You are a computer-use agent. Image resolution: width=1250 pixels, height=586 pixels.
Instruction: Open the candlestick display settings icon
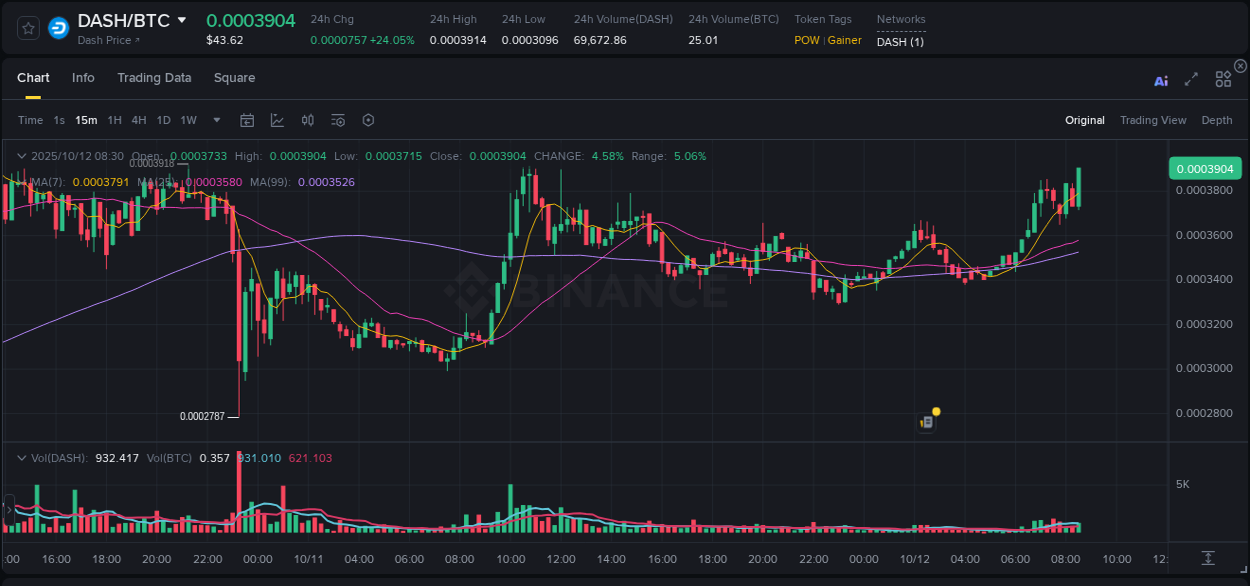(x=307, y=120)
